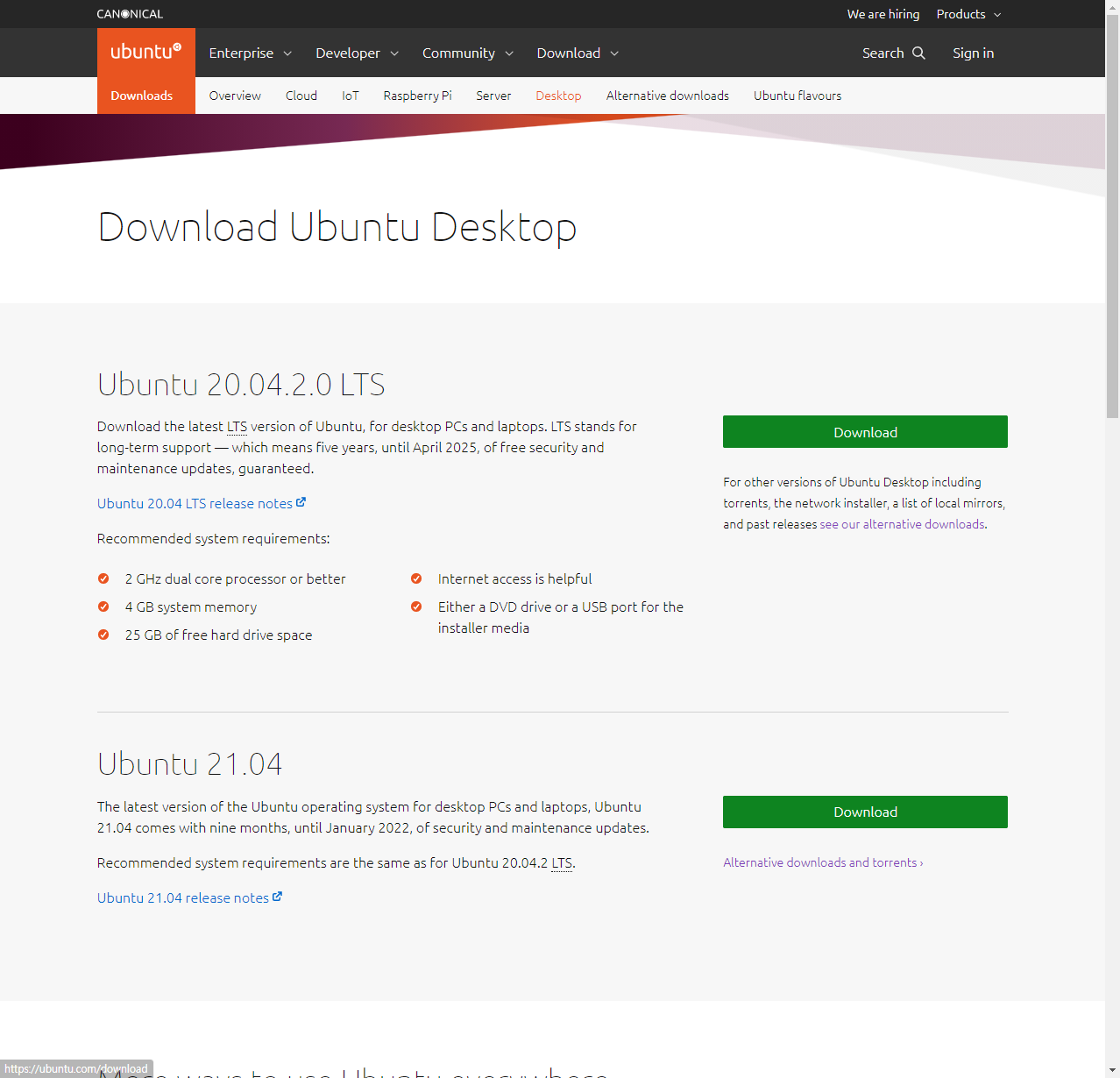Switch to the Server tab

[493, 96]
